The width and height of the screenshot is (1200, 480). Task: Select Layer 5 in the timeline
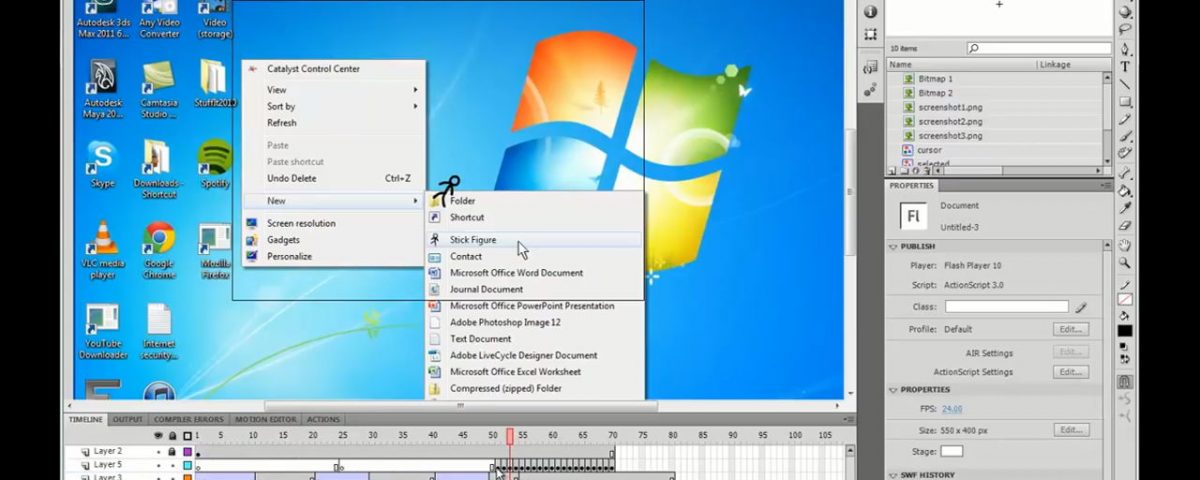pos(108,465)
